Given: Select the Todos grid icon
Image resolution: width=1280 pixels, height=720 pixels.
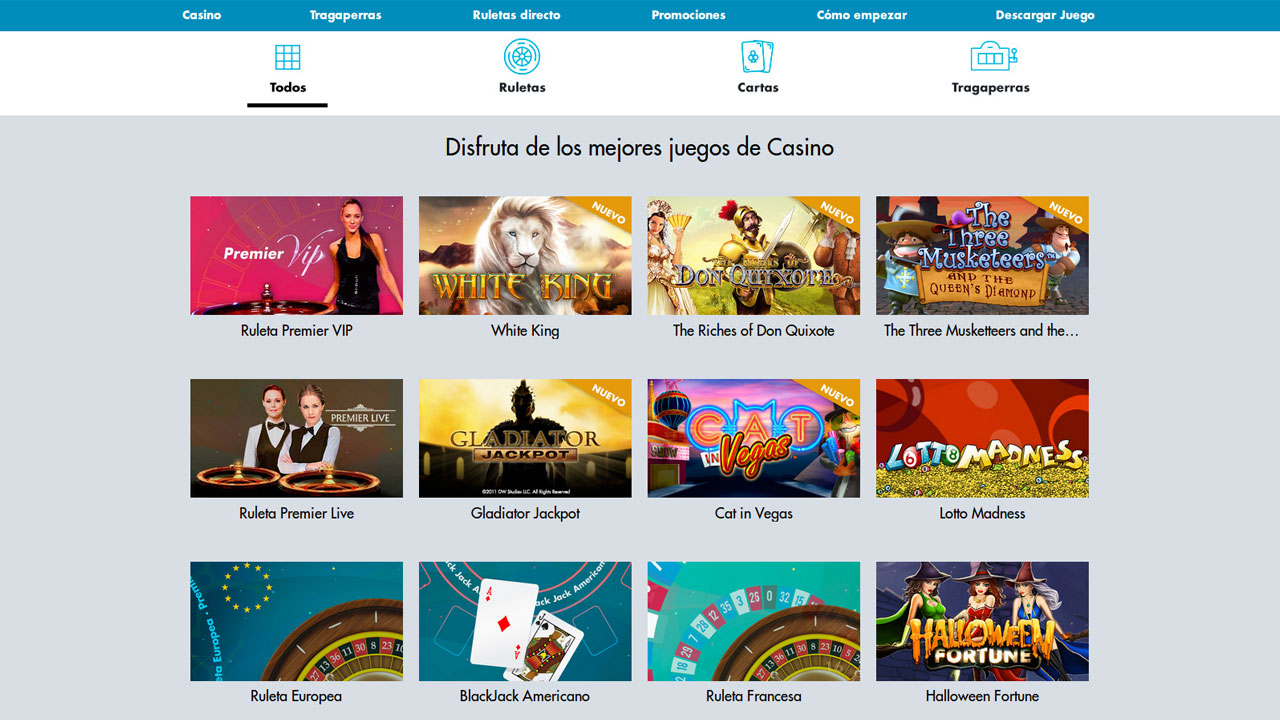Looking at the screenshot, I should point(287,57).
